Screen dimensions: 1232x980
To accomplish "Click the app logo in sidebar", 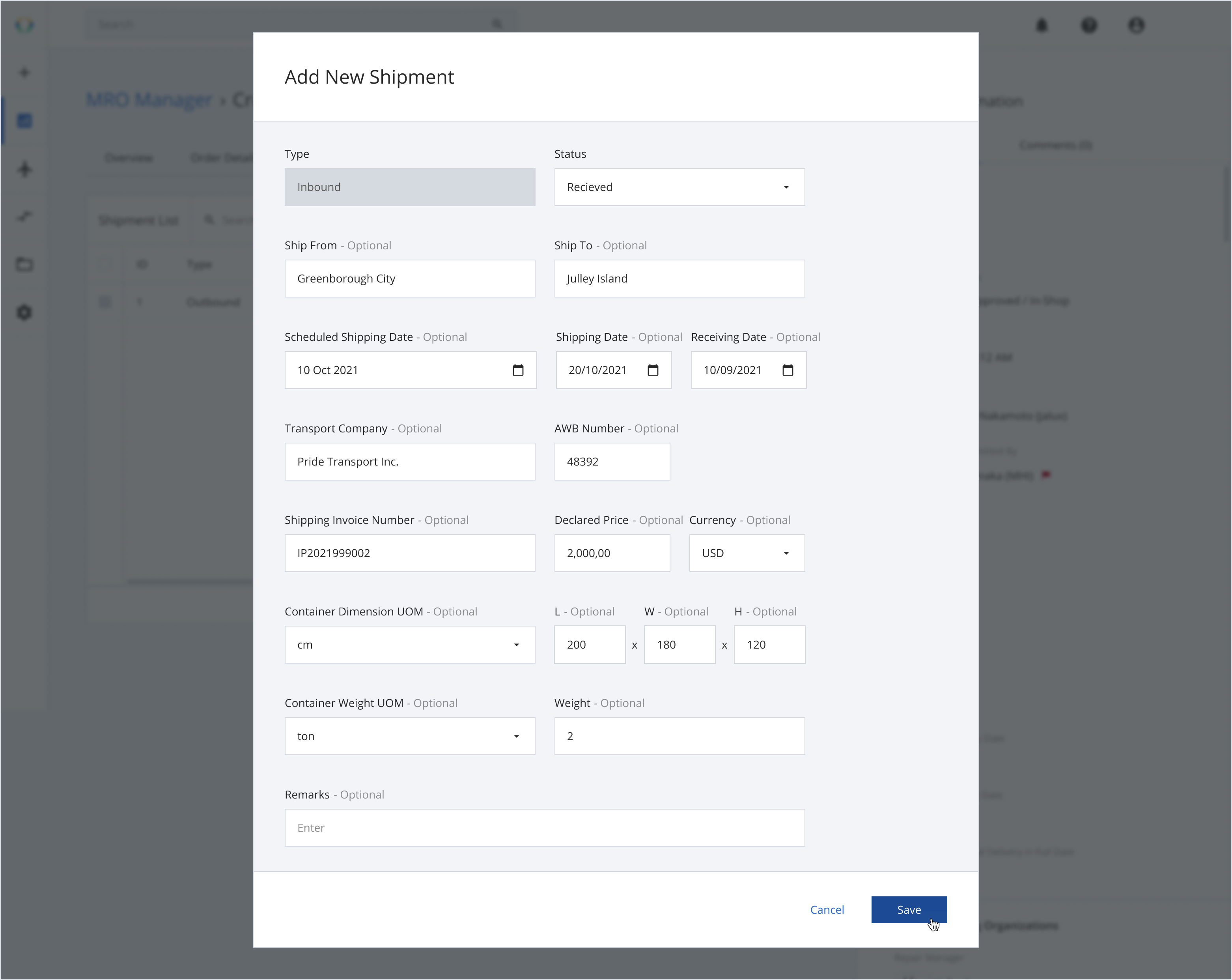I will [24, 24].
